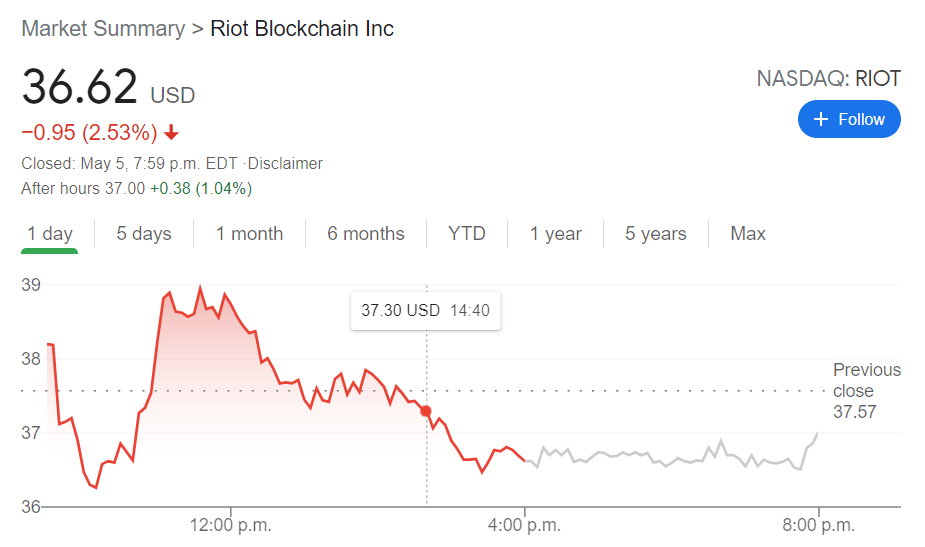Click the 8:00 p.m. axis marker
This screenshot has width=925, height=547.
pyautogui.click(x=818, y=525)
